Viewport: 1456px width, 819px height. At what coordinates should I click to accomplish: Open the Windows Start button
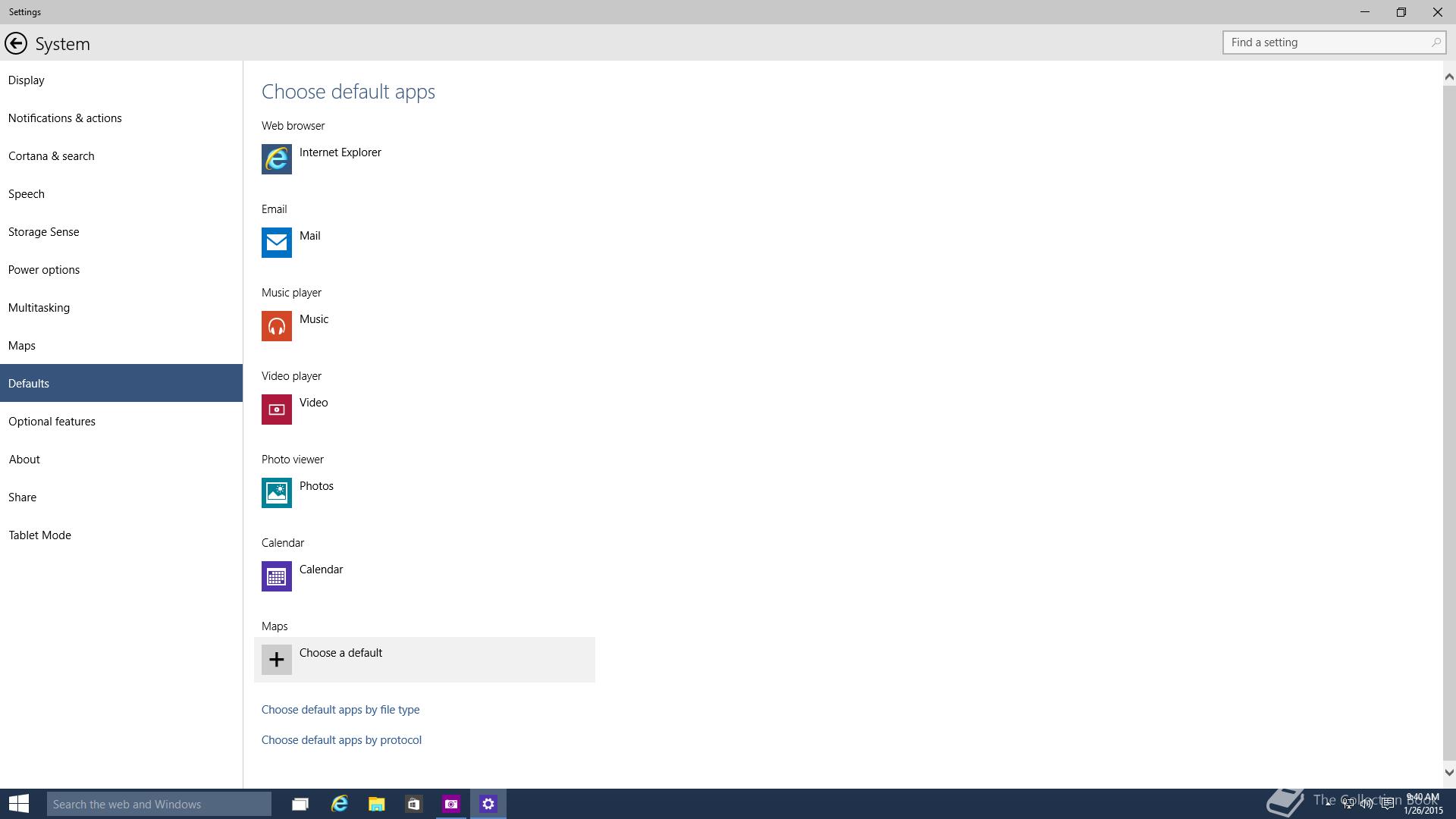pyautogui.click(x=19, y=804)
